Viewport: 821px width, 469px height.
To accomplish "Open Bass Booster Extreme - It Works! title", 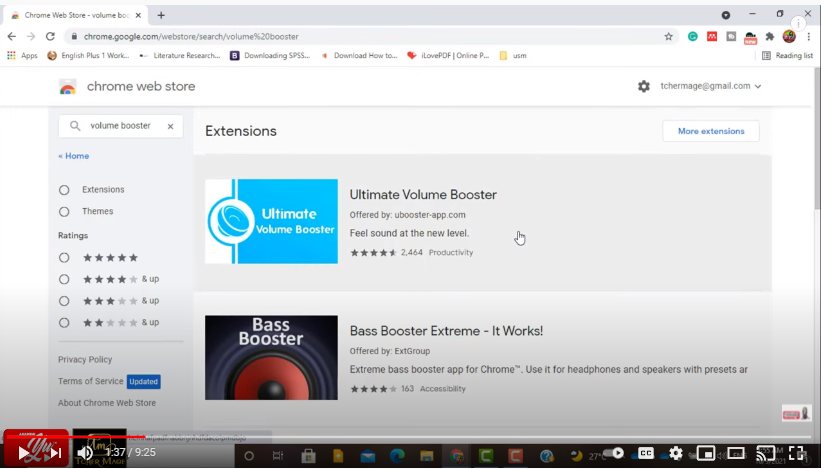I will click(x=446, y=331).
